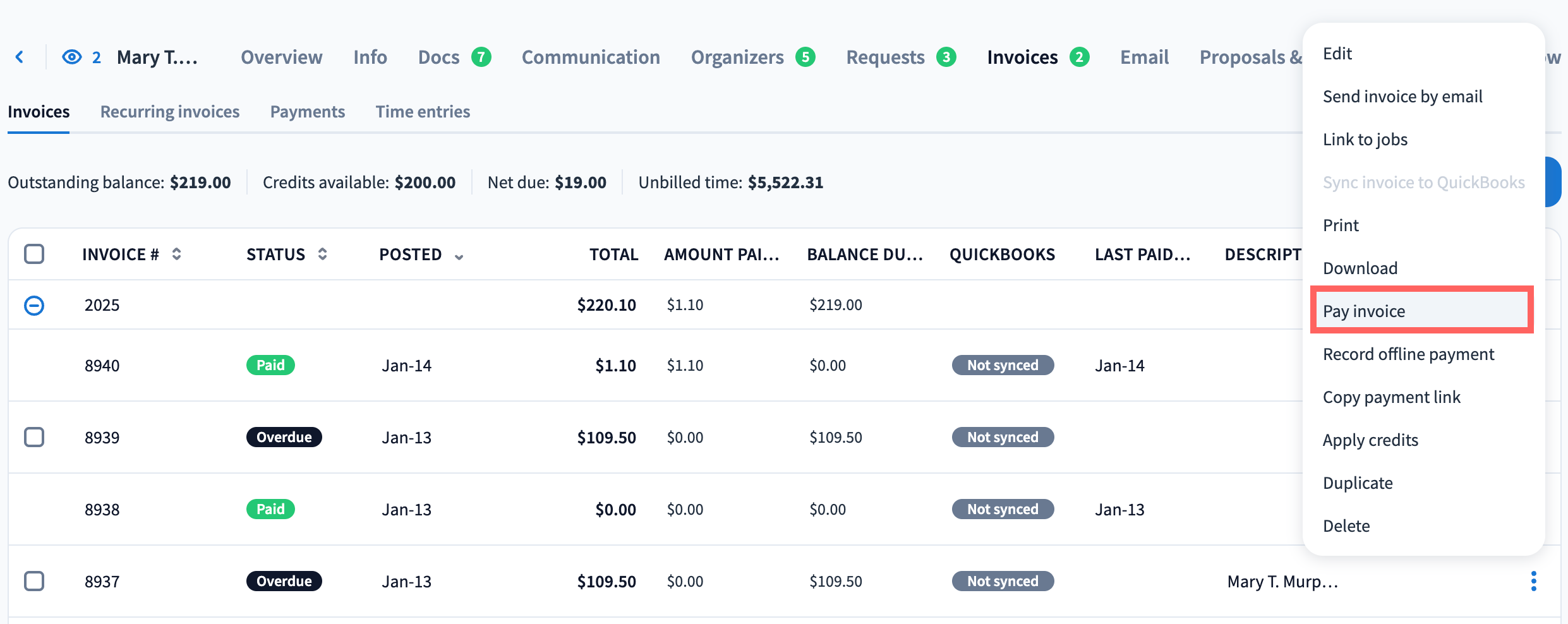Click Send invoice by email
Image resolution: width=1568 pixels, height=624 pixels.
(1402, 96)
